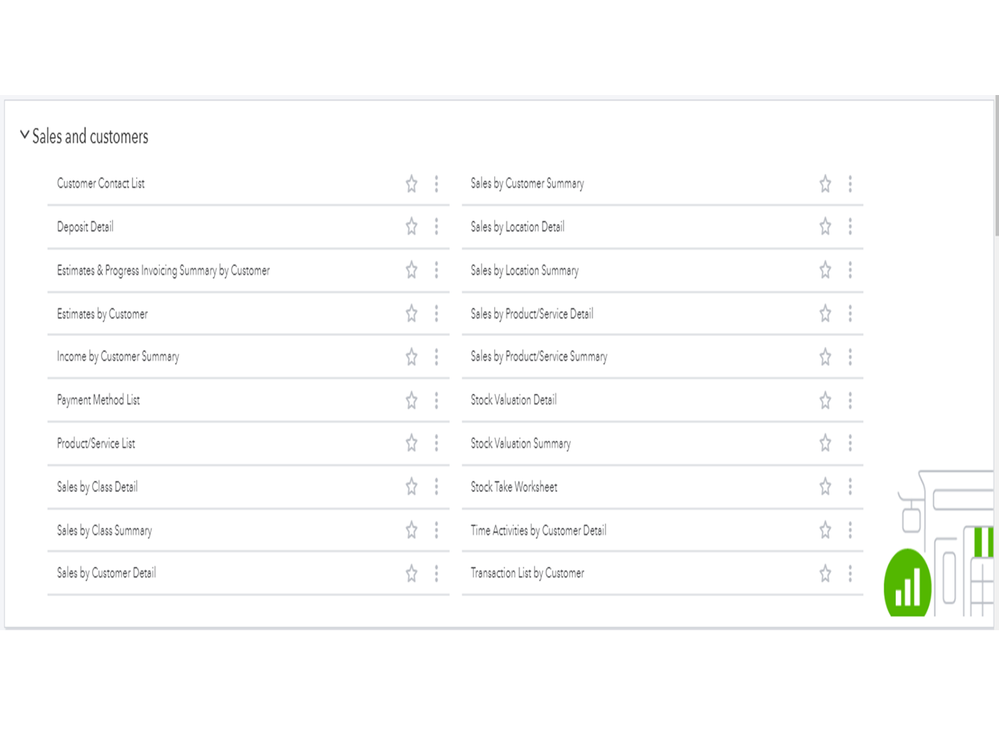Viewport: 999px width, 749px height.
Task: Open Estimates & Progress Invoicing Summary by Customer
Action: point(163,270)
